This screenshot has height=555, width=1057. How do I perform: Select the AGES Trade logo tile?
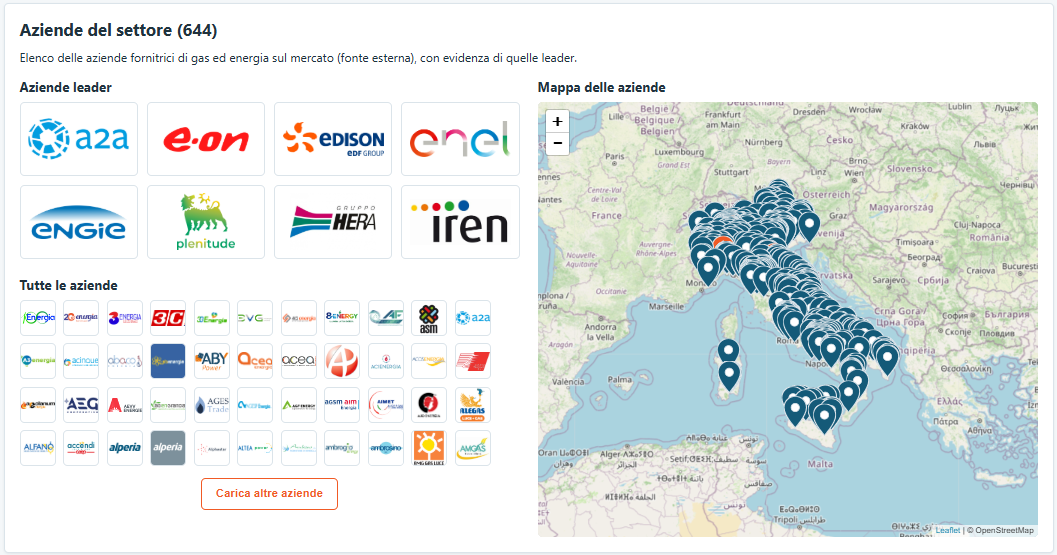point(212,405)
